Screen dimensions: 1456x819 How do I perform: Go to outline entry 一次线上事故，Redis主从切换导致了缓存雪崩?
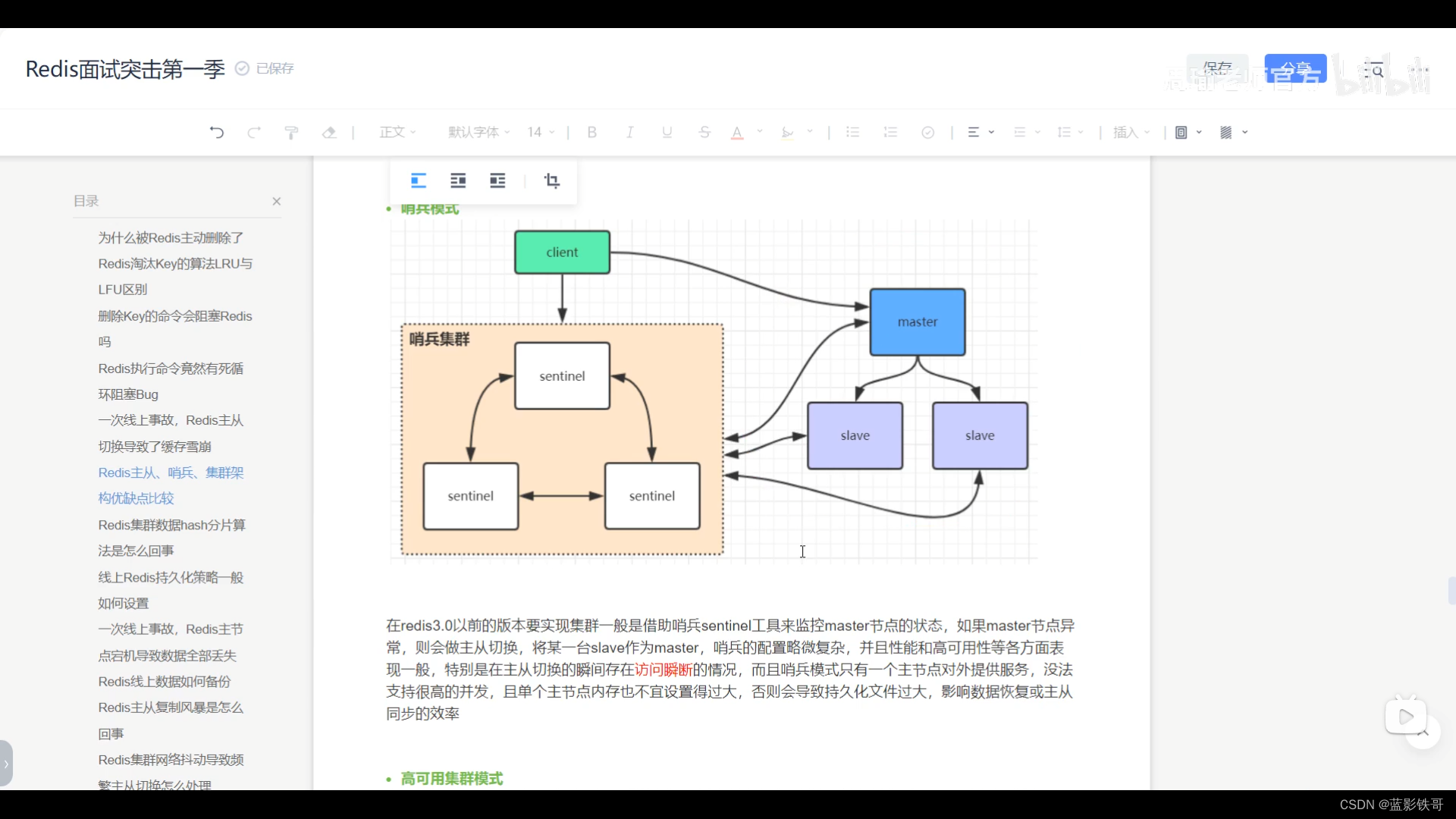171,434
